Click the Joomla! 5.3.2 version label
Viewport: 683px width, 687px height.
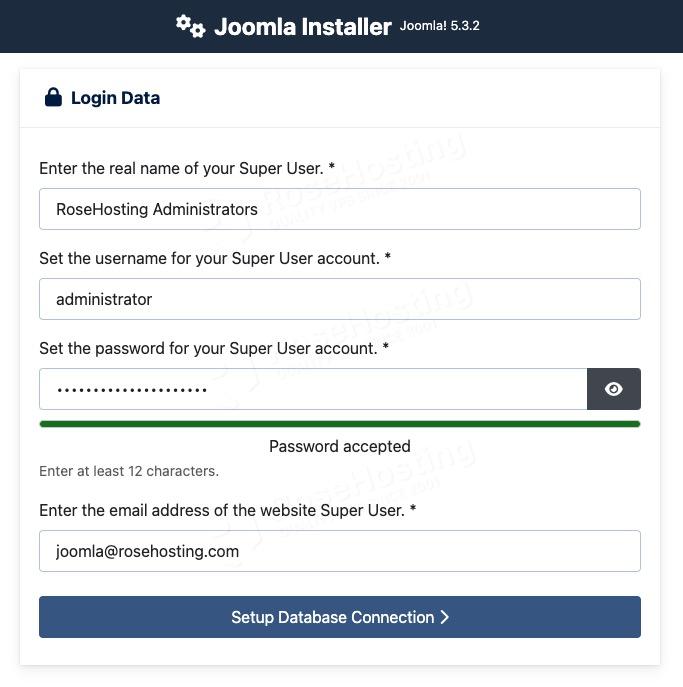440,26
